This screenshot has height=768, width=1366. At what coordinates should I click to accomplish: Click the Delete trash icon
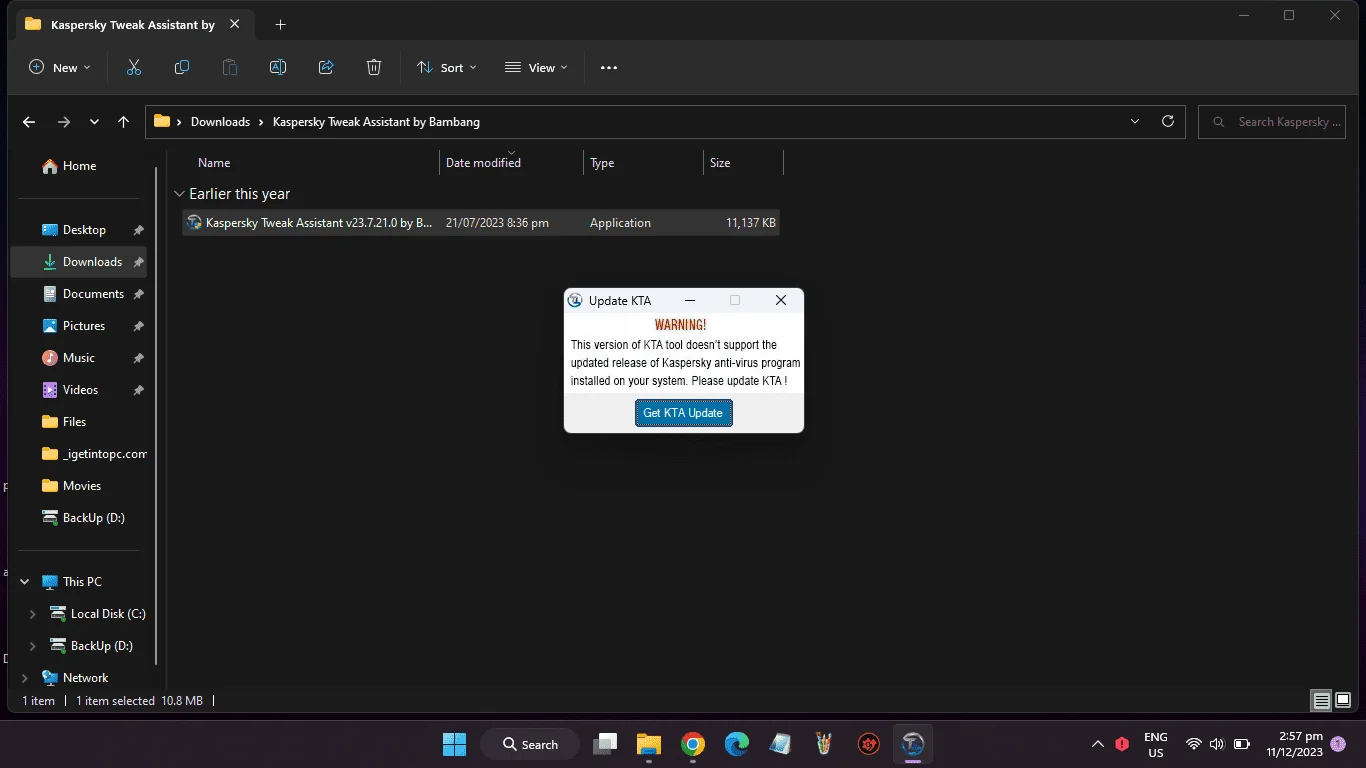click(x=374, y=67)
